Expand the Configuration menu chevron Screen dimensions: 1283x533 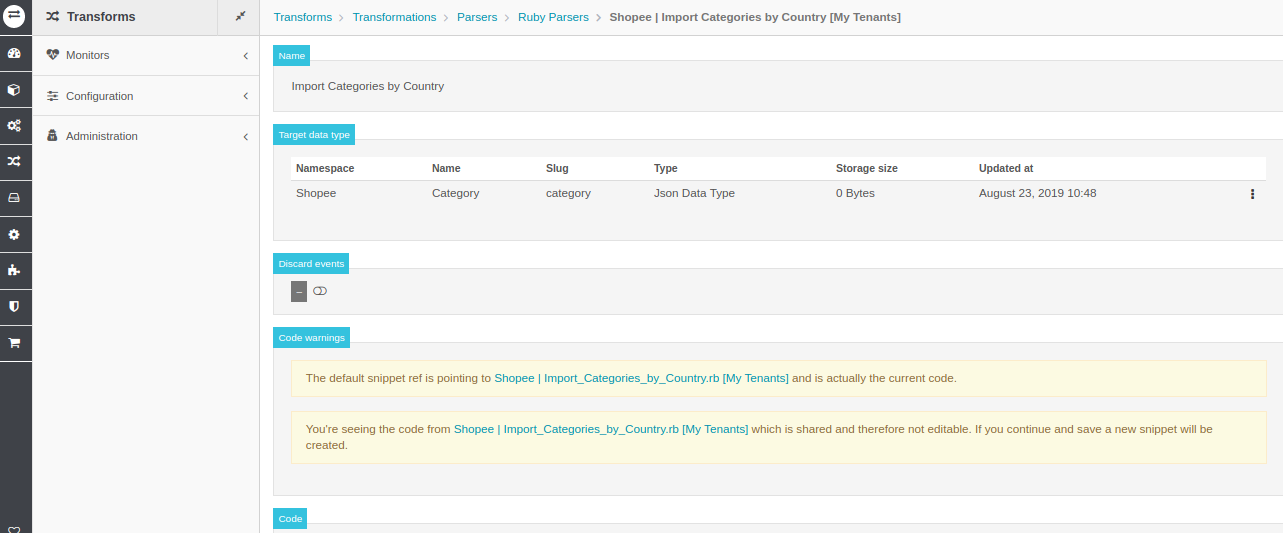245,96
